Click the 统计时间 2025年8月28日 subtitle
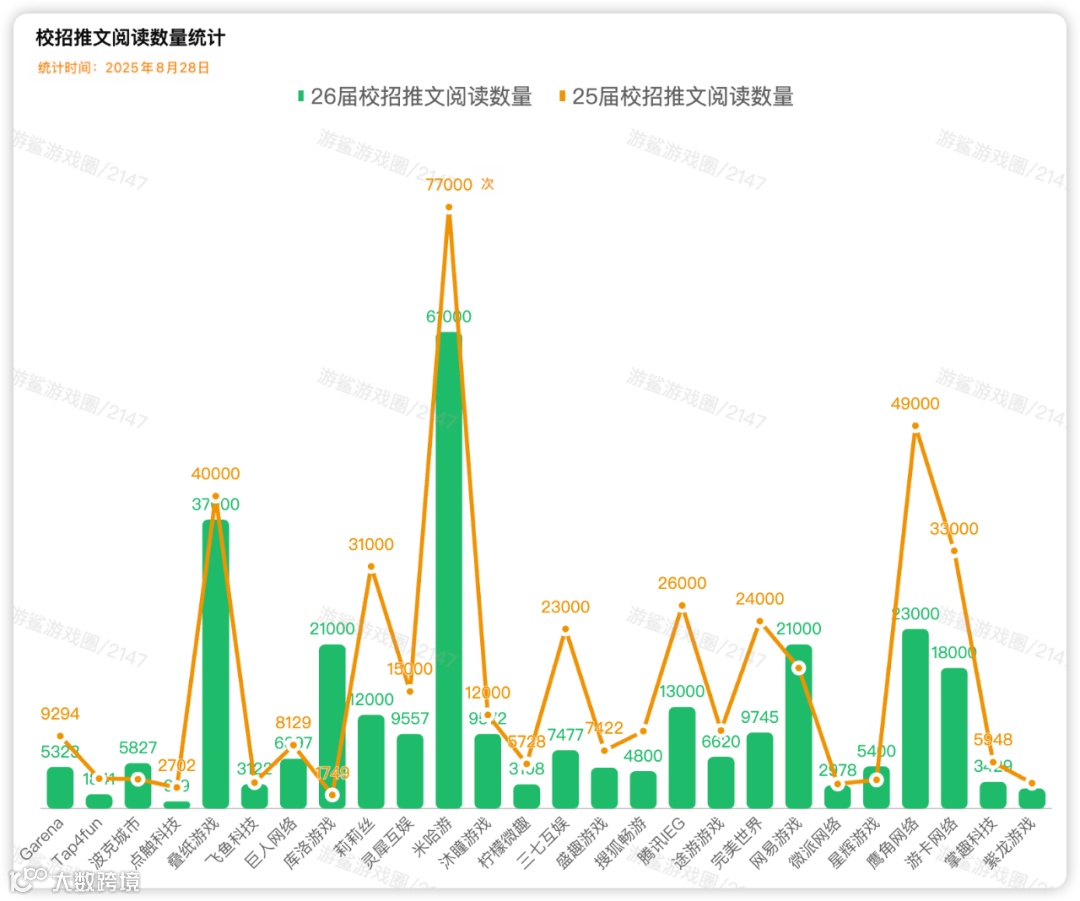Viewport: 1080px width, 901px height. coord(123,68)
